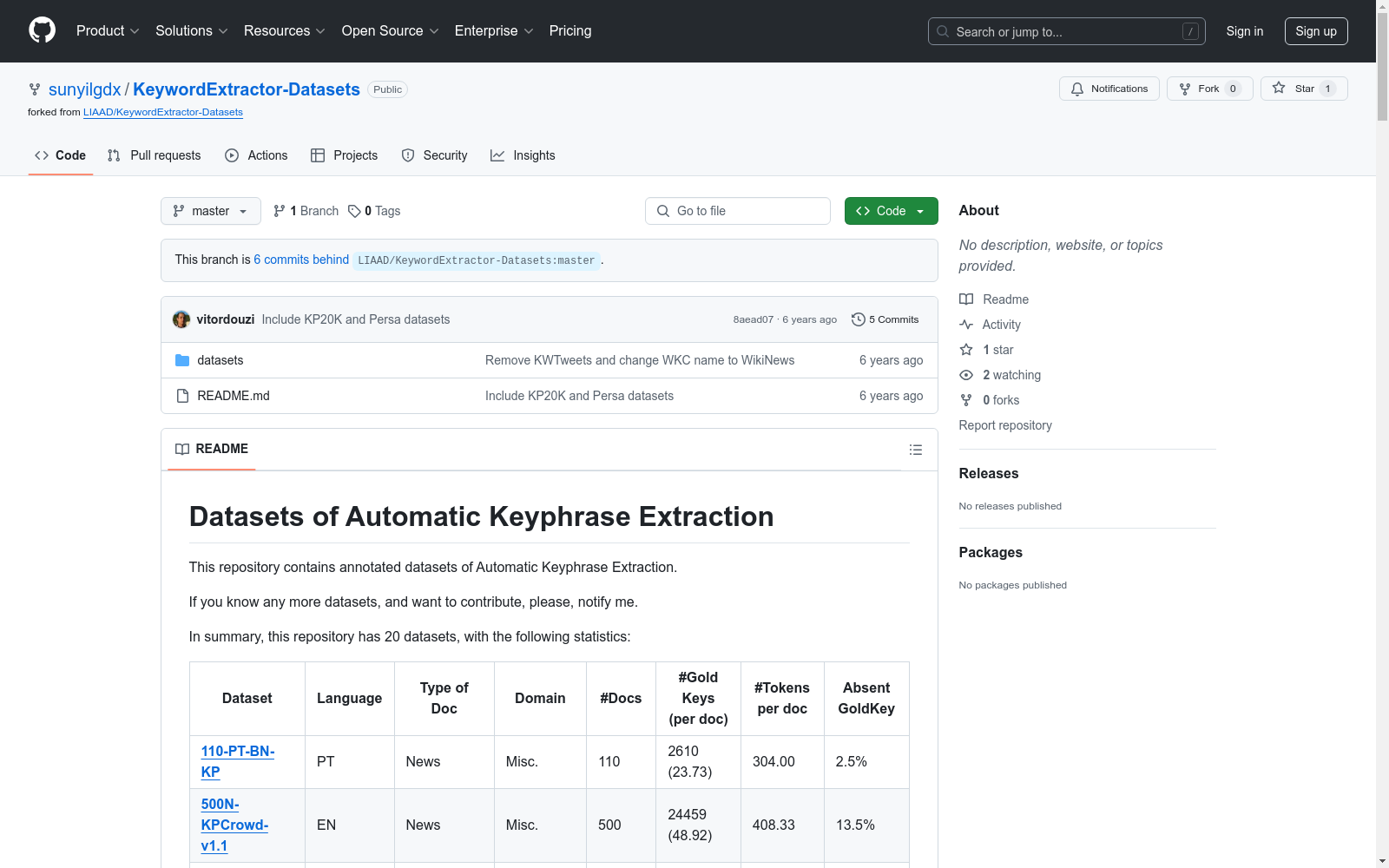Click the 'Public' repository badge
The image size is (1389, 868).
(x=388, y=89)
